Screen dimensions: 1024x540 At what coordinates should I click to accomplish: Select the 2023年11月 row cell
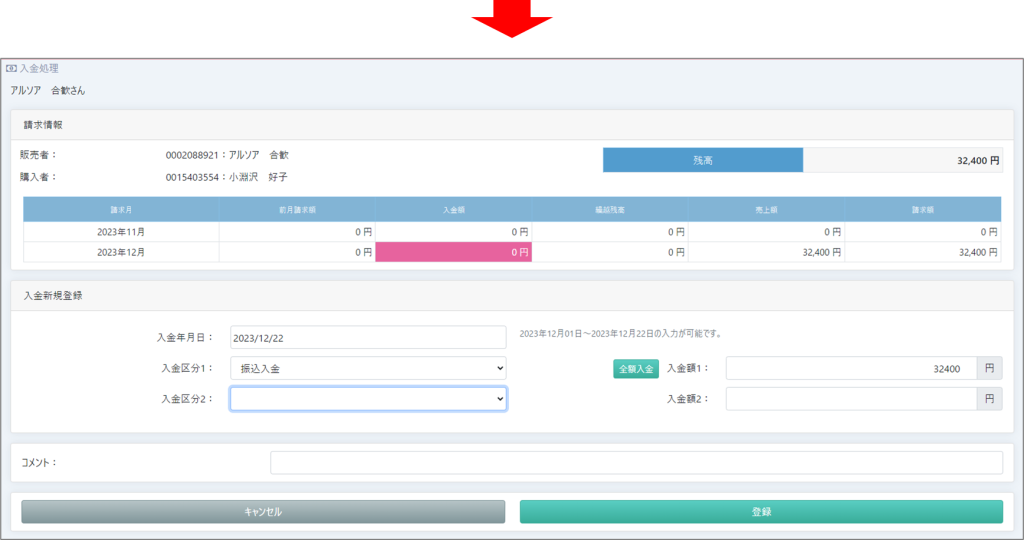click(x=121, y=231)
